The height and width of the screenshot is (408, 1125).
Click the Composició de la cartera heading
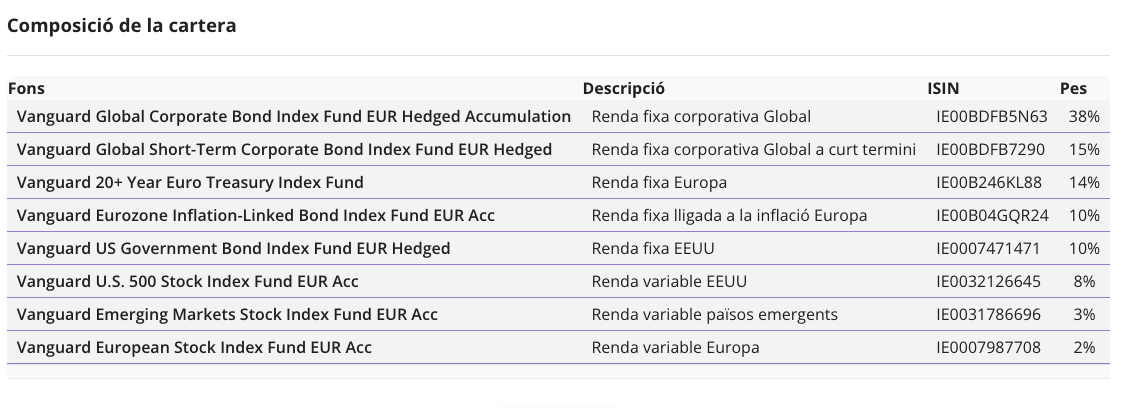pyautogui.click(x=121, y=25)
